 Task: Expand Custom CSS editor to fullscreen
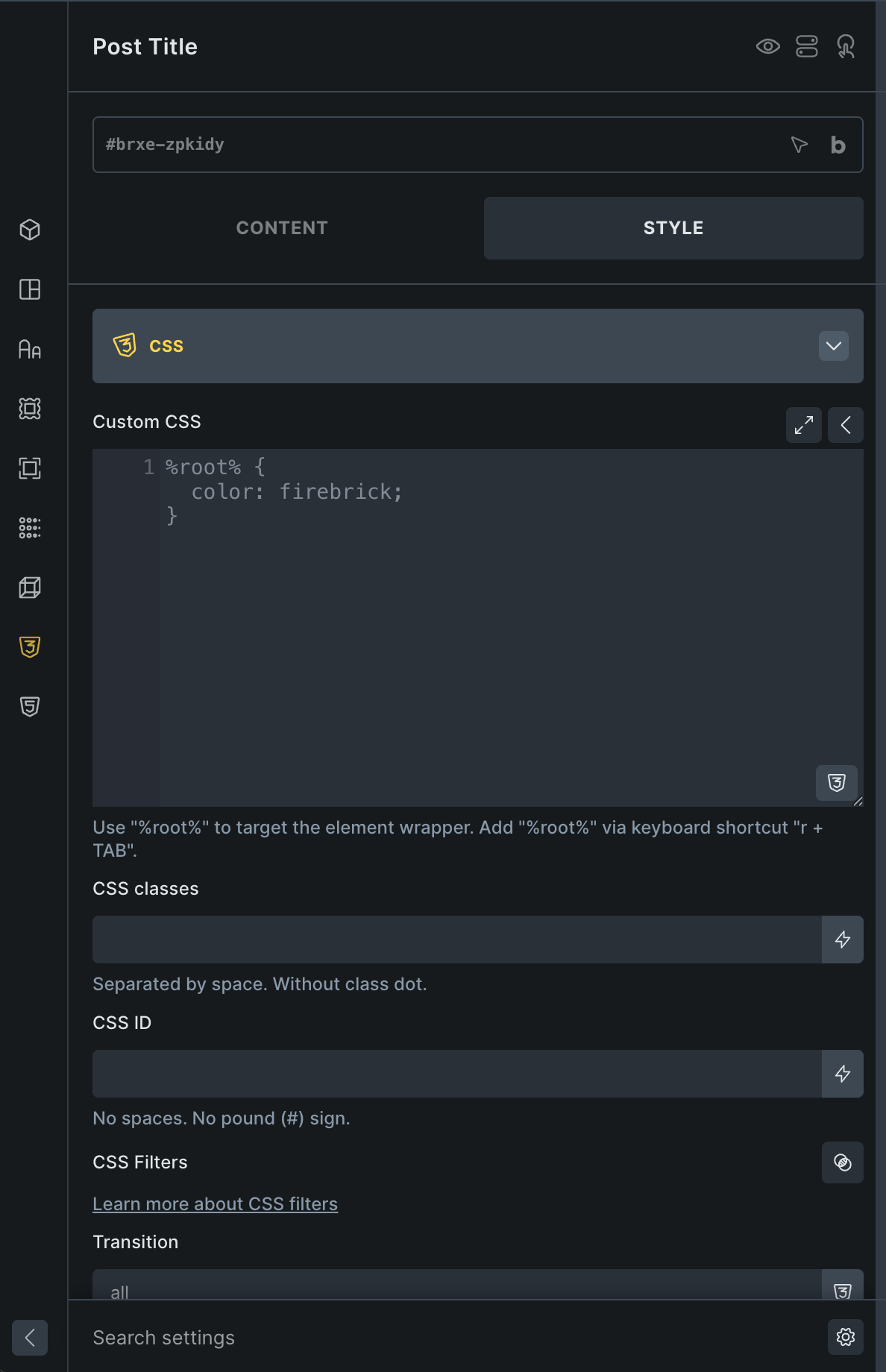[x=804, y=425]
